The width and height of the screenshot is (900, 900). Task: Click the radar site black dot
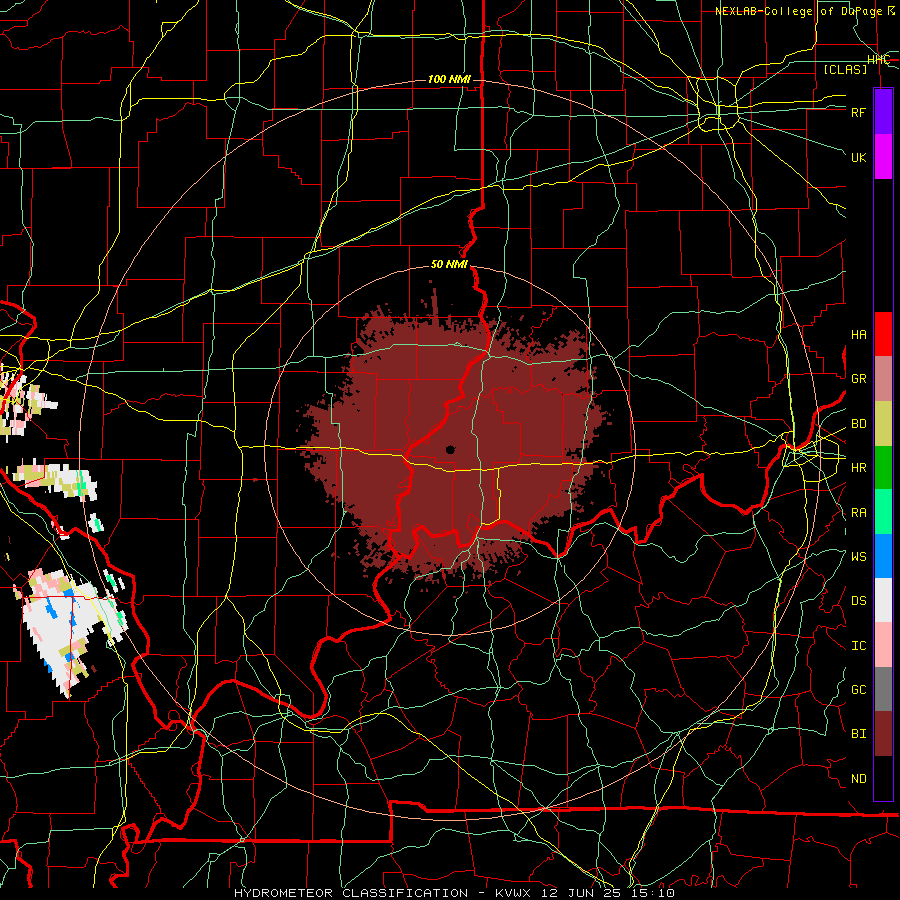click(x=450, y=450)
